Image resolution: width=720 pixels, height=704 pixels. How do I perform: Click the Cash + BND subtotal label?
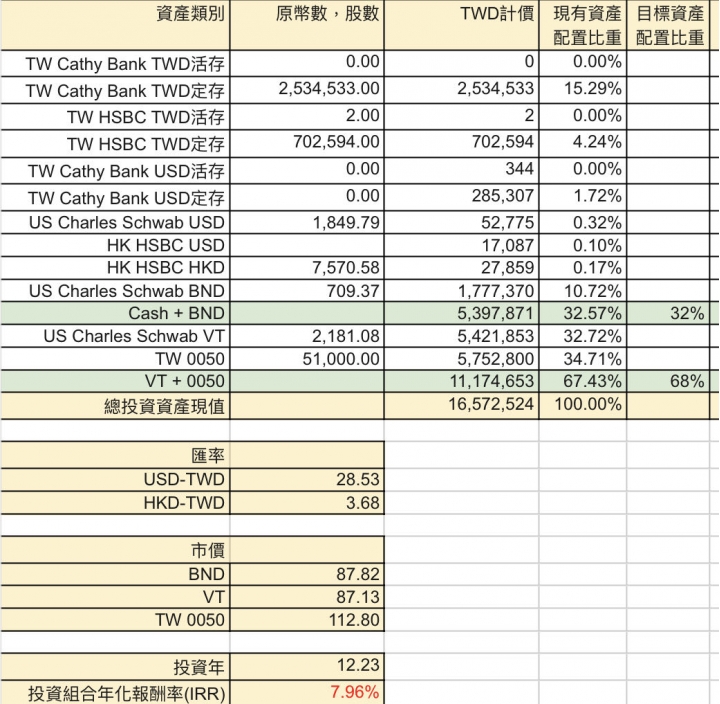(x=115, y=313)
